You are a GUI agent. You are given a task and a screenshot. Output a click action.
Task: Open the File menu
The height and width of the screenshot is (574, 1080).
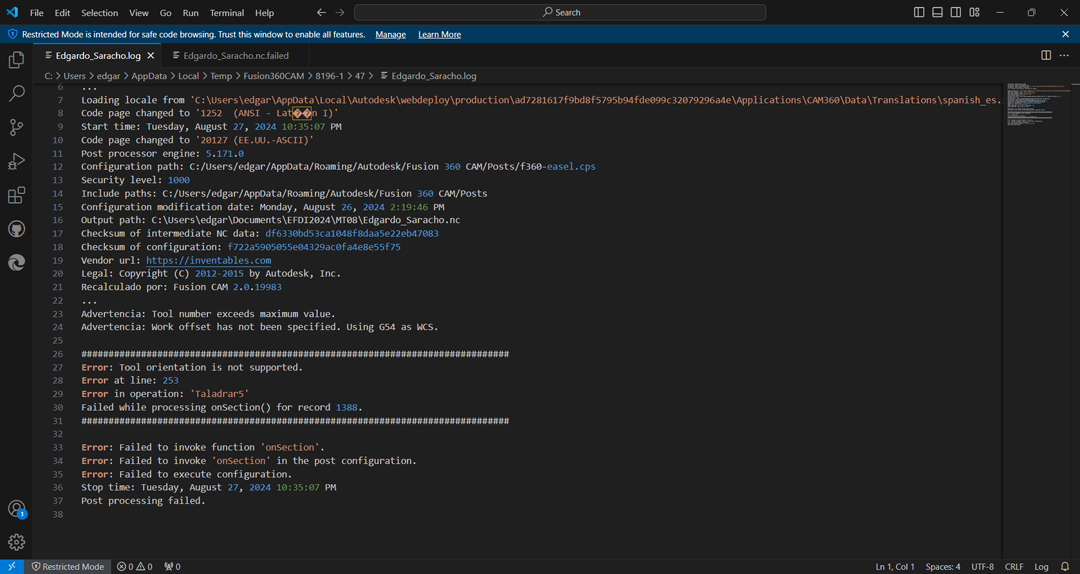tap(37, 12)
